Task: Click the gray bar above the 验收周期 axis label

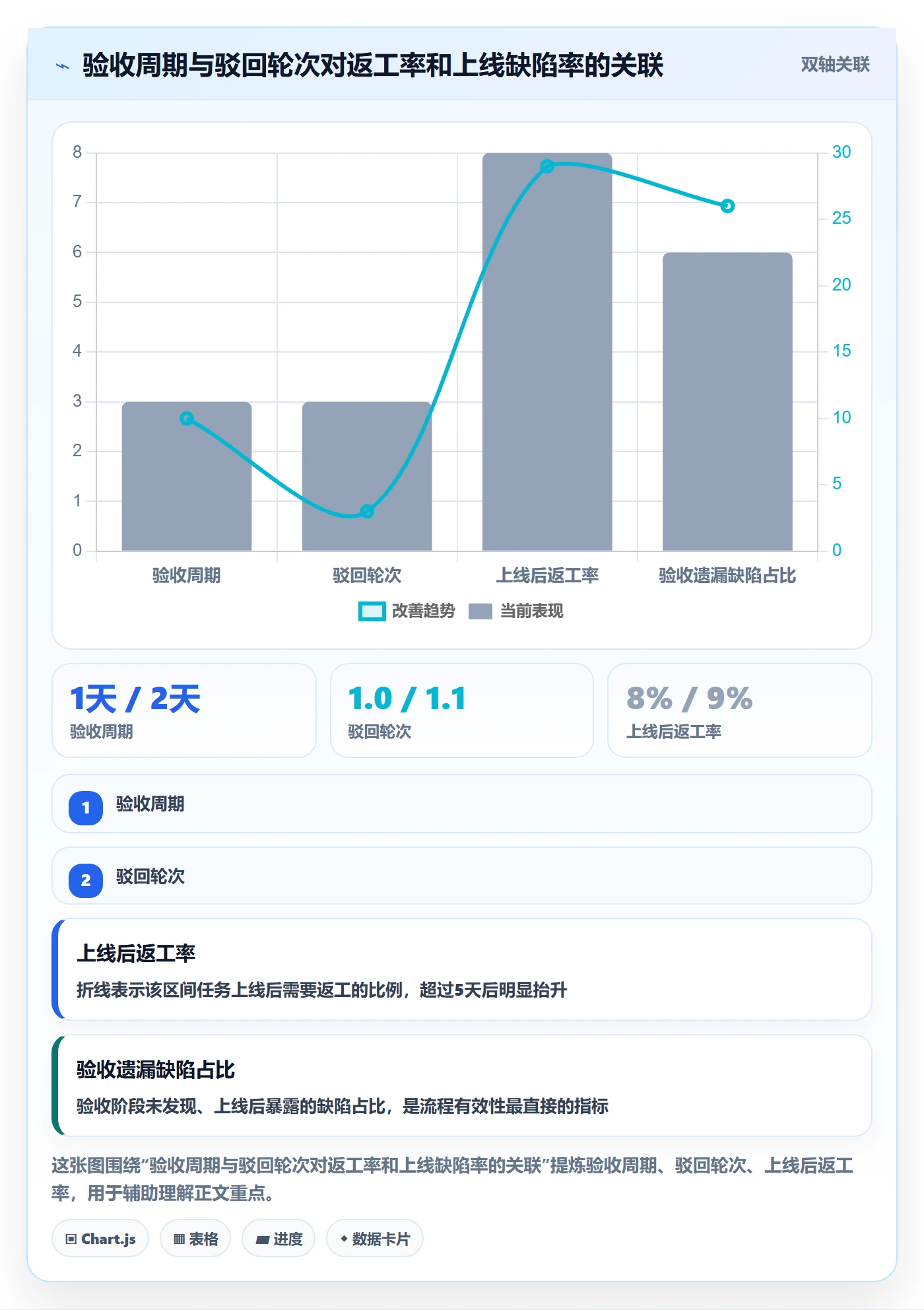Action: [x=187, y=476]
